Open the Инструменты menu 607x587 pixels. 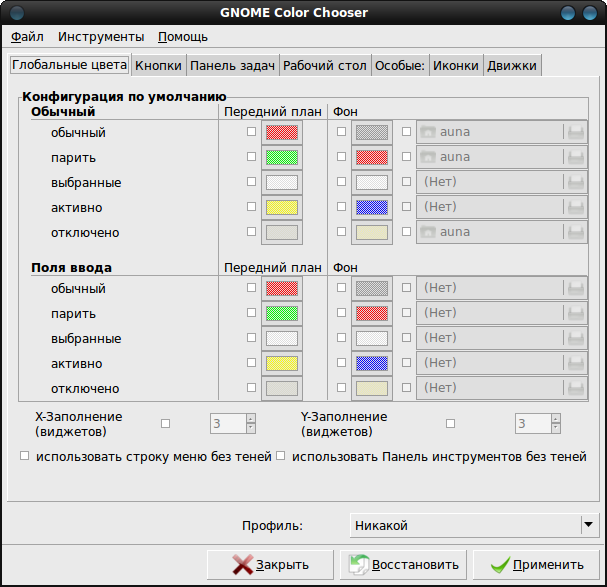point(101,37)
